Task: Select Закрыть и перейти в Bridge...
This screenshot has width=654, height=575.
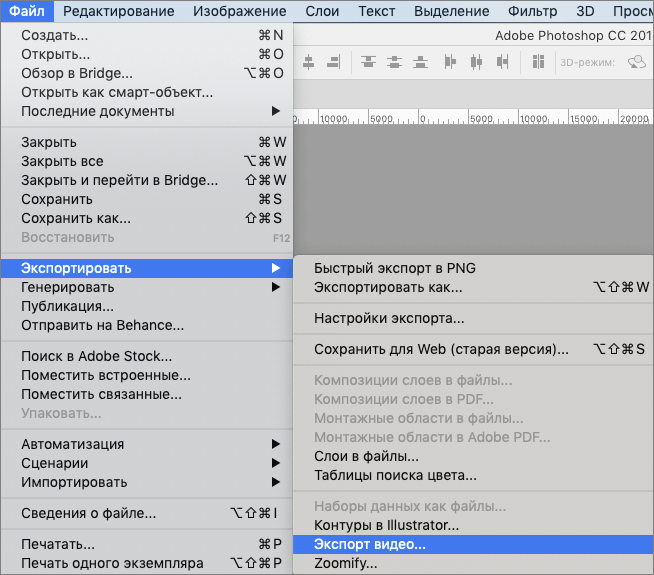Action: coord(146,180)
